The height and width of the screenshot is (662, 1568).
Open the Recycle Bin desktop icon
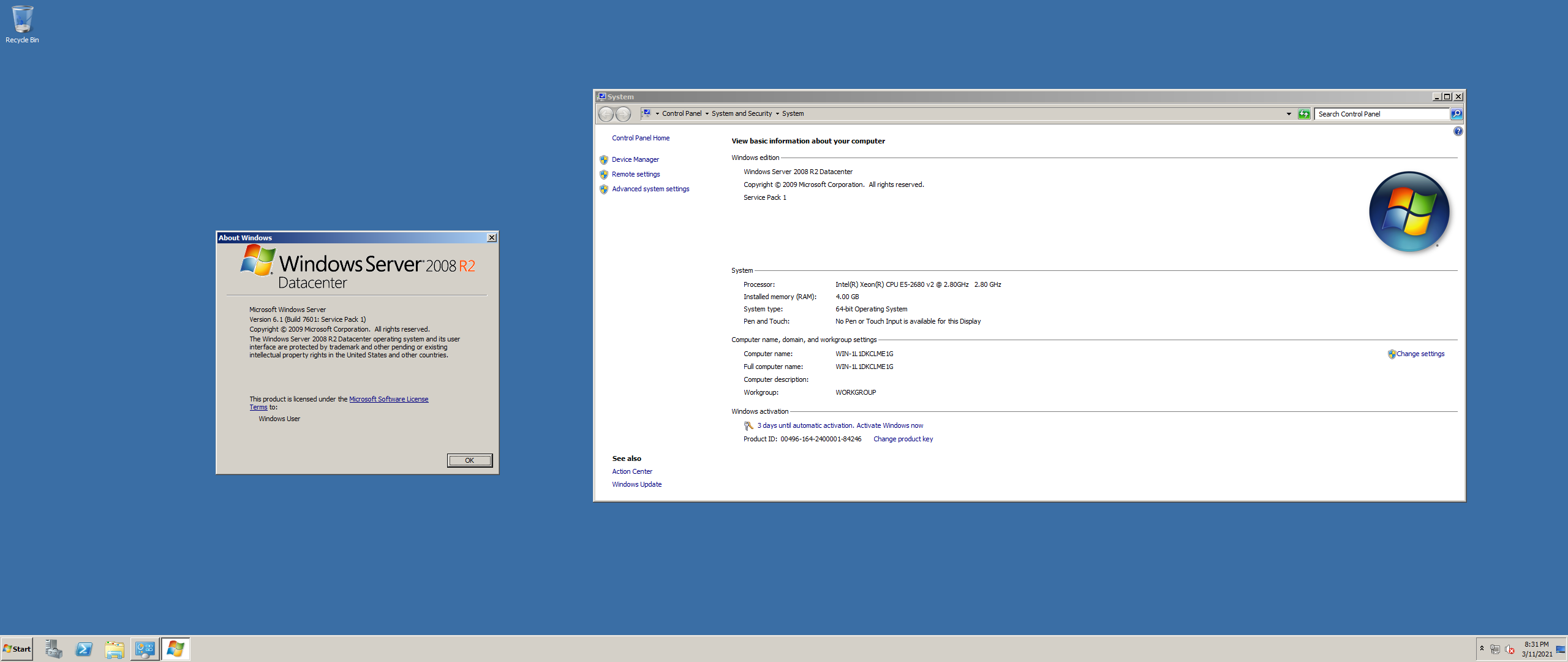coord(22,25)
